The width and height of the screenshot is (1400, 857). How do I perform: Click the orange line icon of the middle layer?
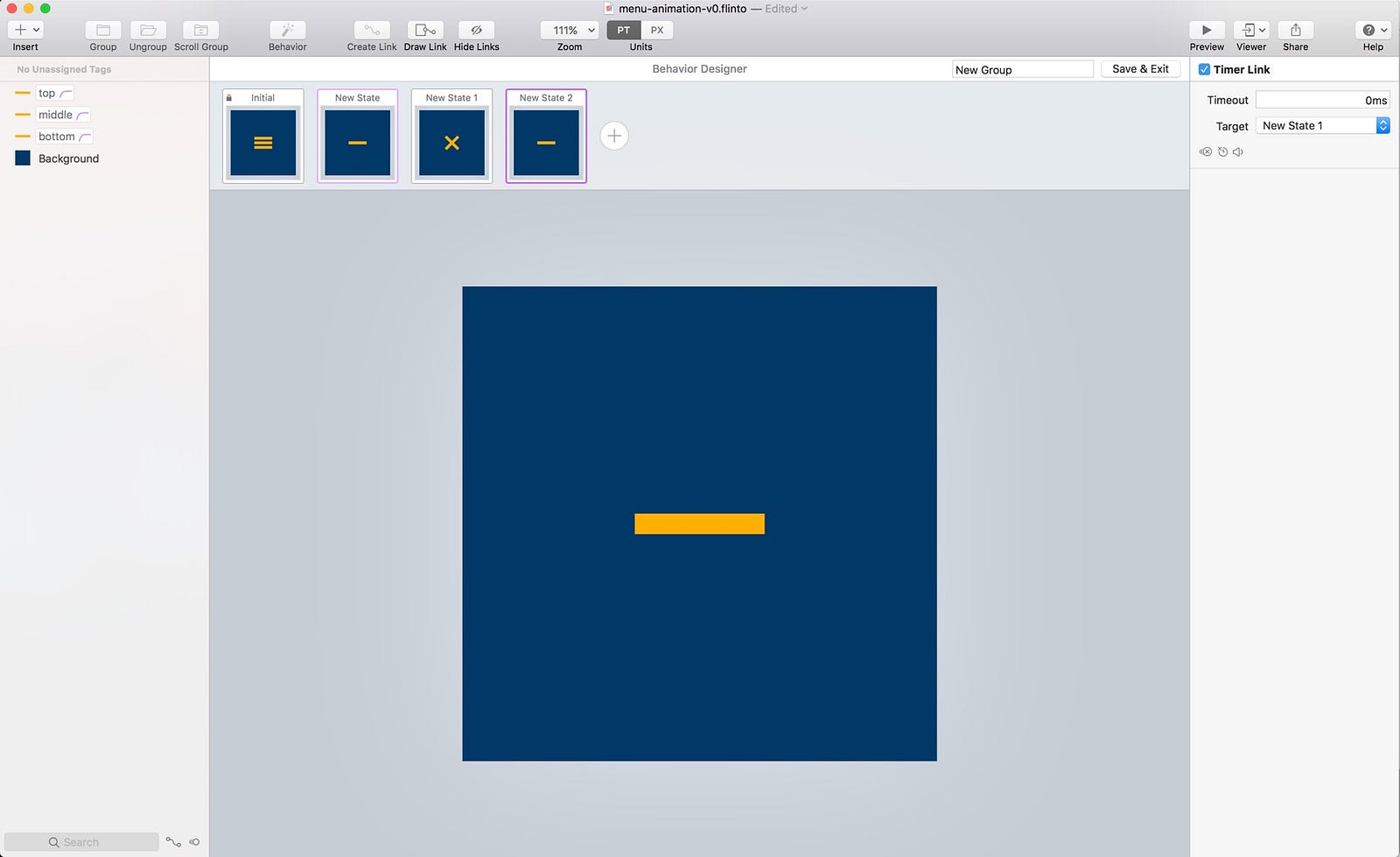(x=23, y=115)
